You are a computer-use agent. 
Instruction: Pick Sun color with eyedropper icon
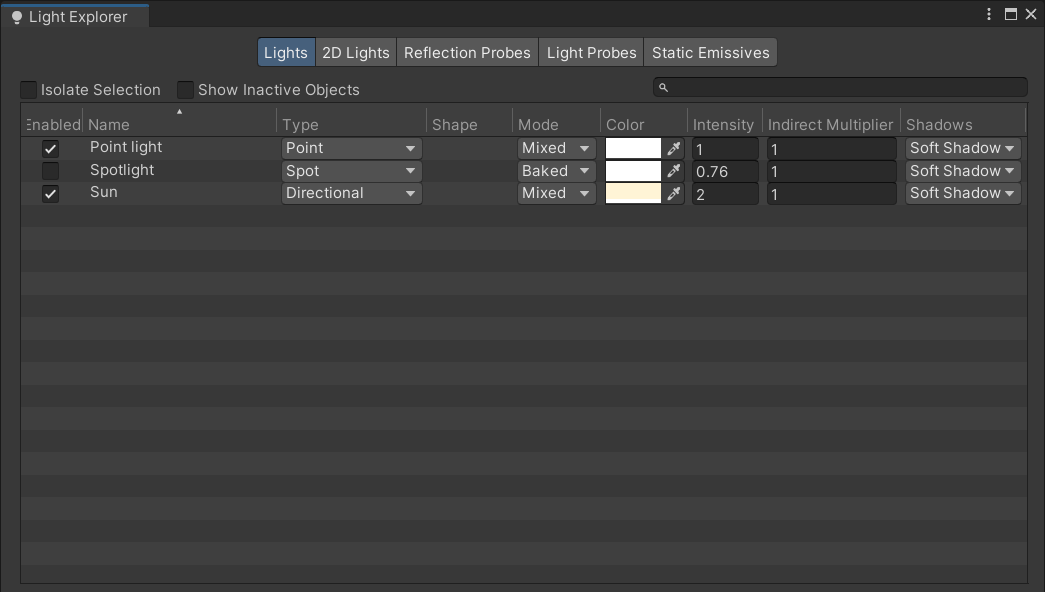tap(674, 193)
